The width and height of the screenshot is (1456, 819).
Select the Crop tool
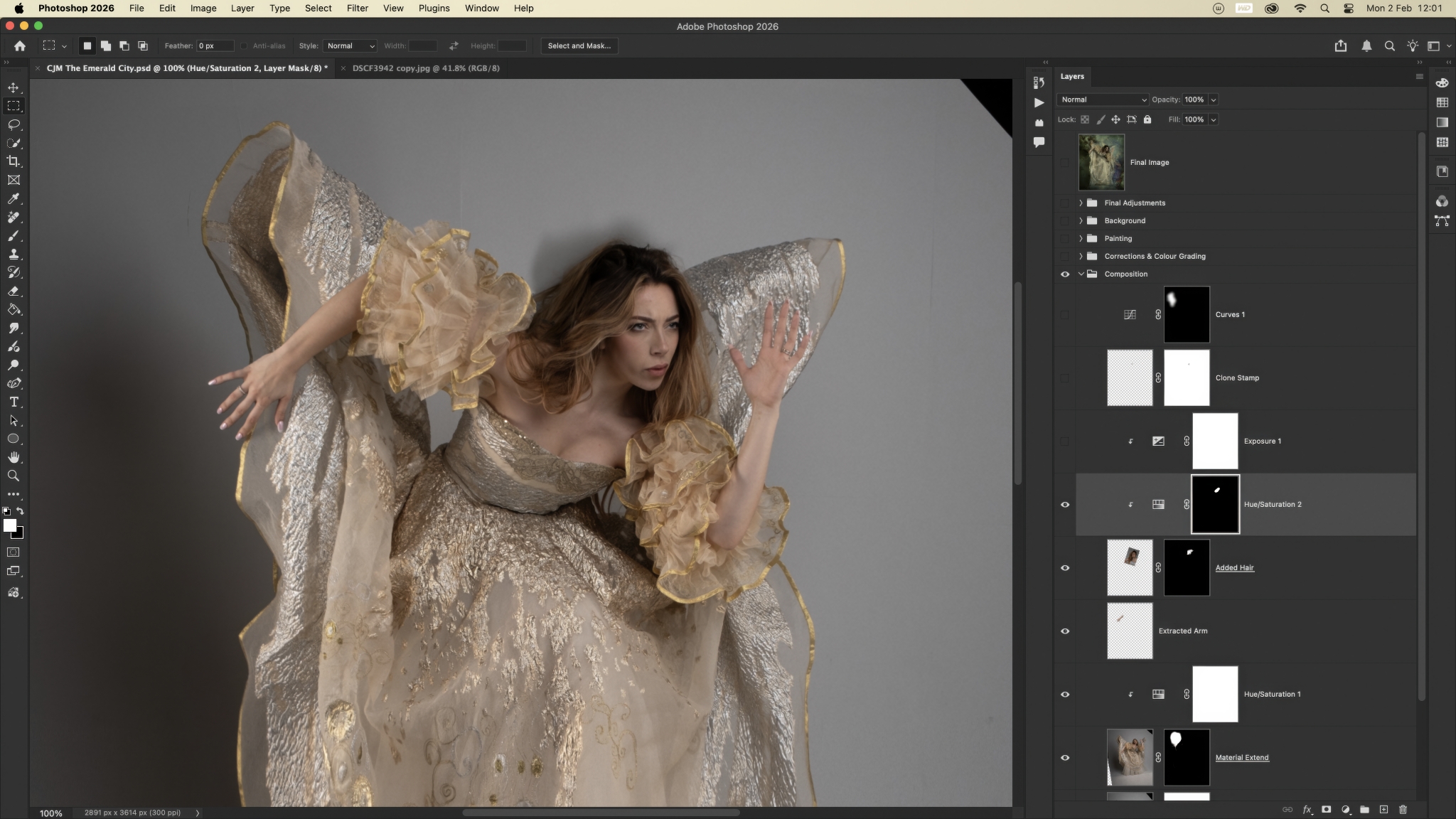(14, 161)
